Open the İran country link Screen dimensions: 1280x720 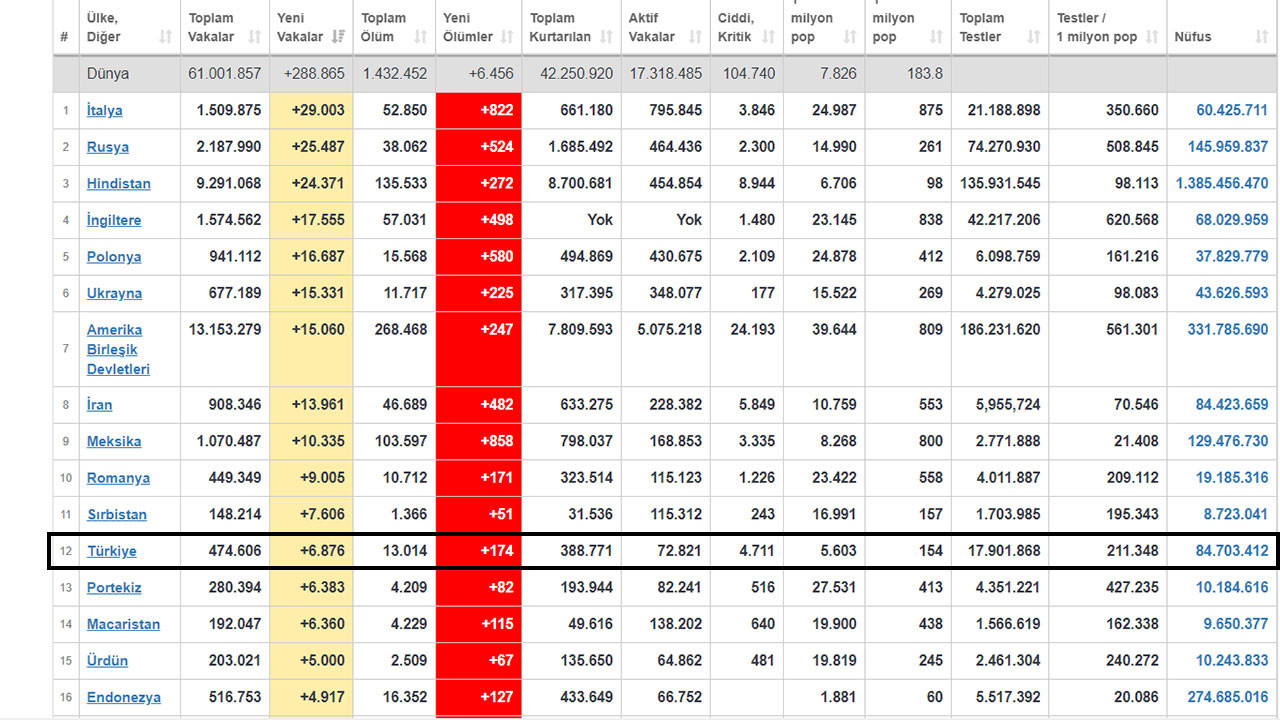tap(100, 405)
